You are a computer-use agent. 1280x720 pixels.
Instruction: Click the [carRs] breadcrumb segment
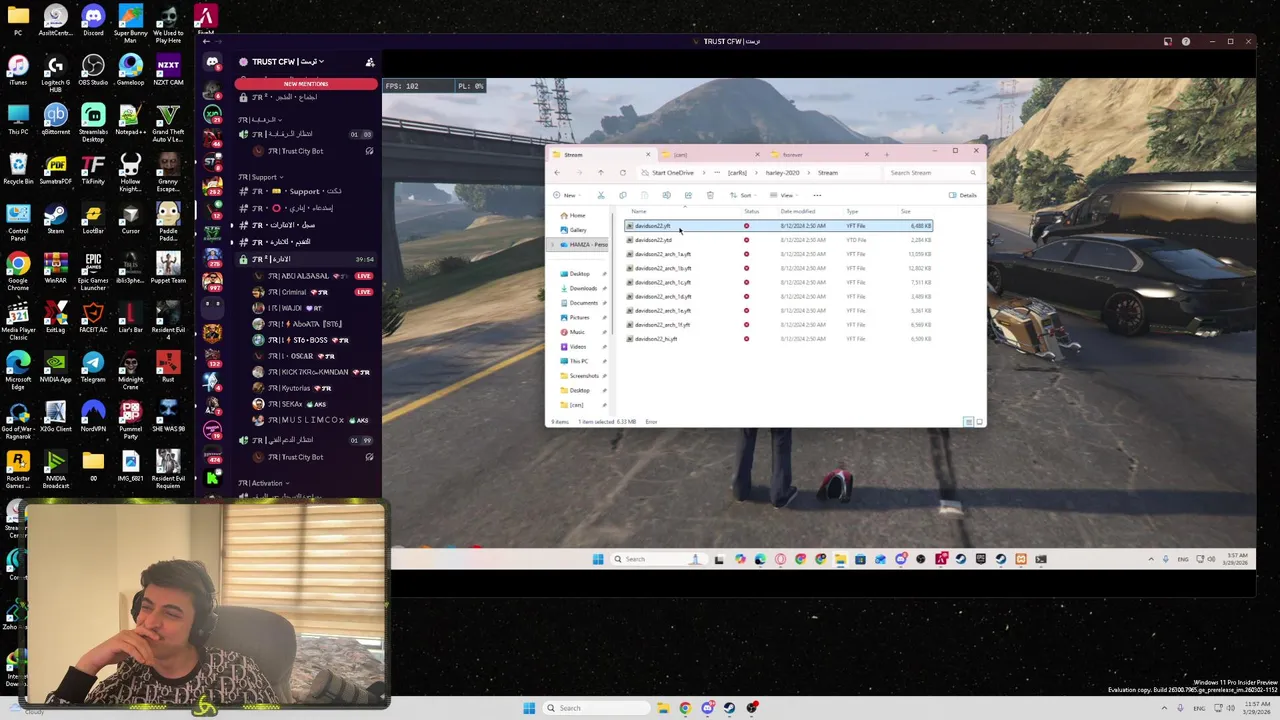[737, 172]
